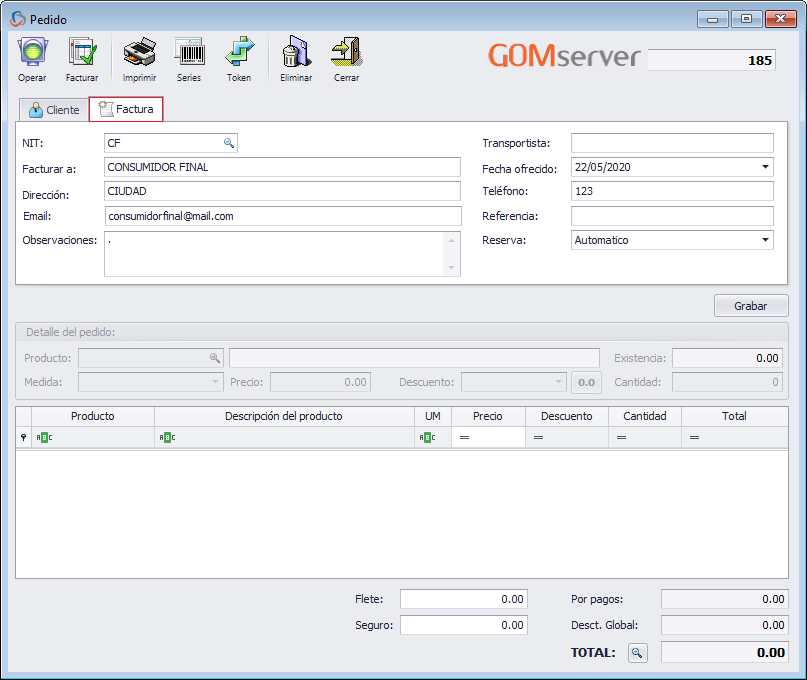Click the Descripción del producto column header
The width and height of the screenshot is (807, 680).
pos(283,416)
